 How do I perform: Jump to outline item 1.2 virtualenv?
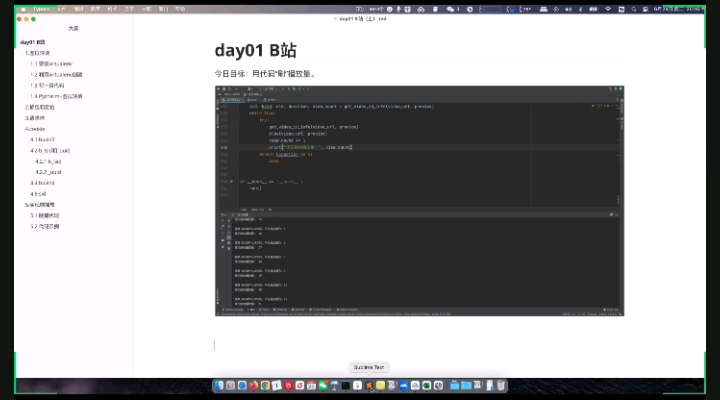[56, 74]
